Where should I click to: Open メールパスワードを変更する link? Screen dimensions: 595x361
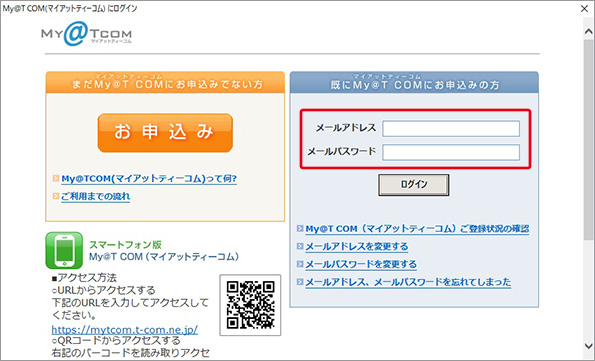point(361,264)
